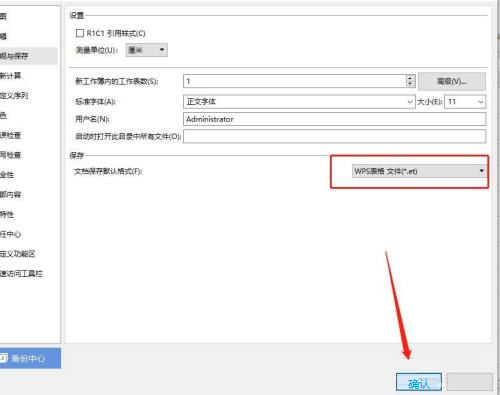Screen dimensions: 500x395
Task: Open the 文档保存默认格式 dropdown
Action: coord(419,171)
